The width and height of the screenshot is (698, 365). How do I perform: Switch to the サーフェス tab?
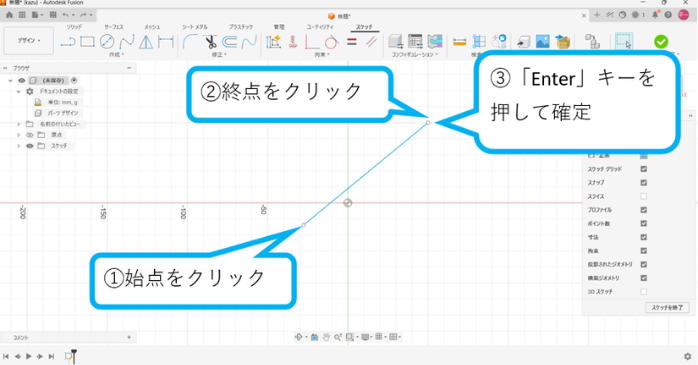click(114, 27)
